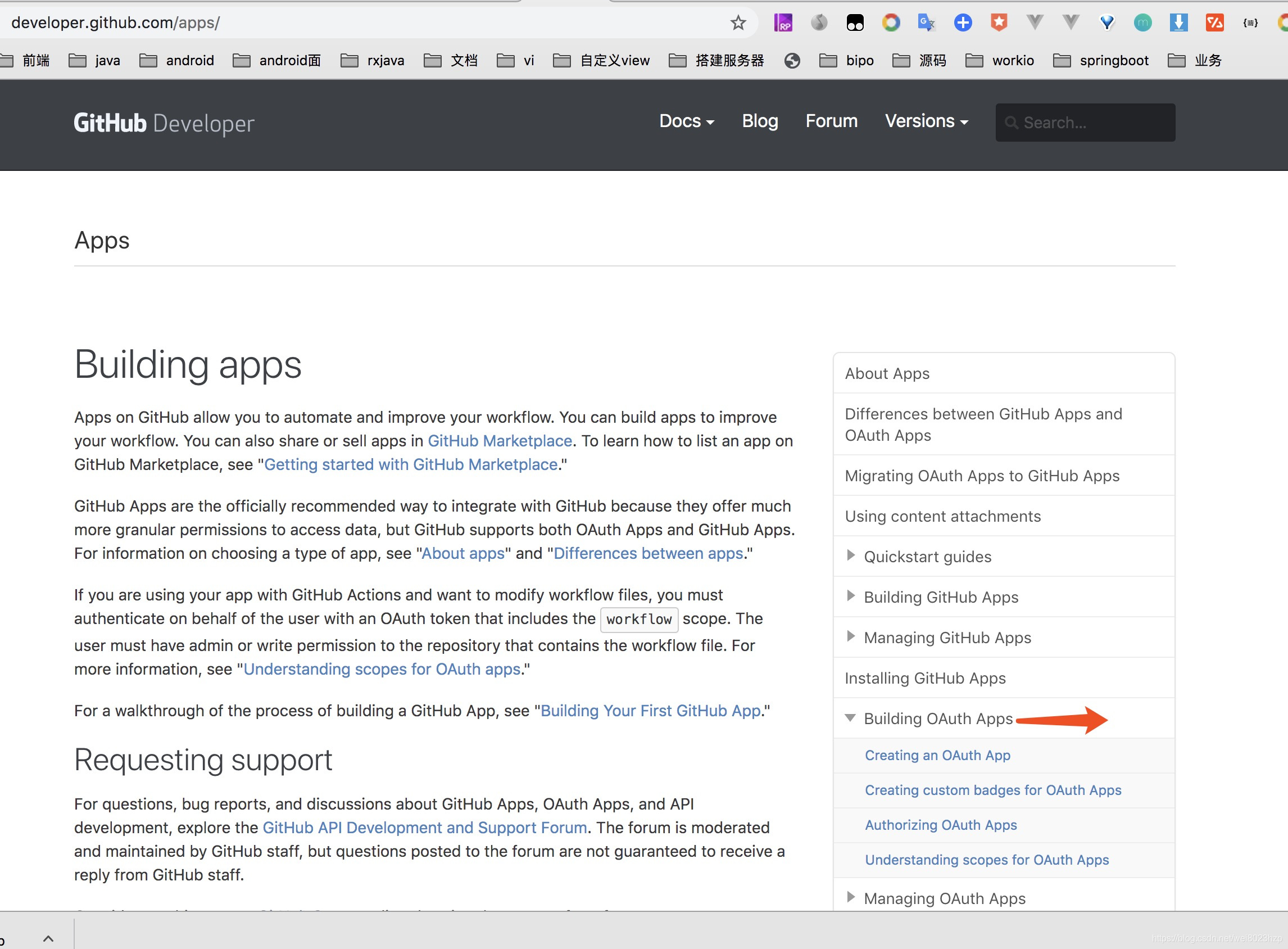Screen dimensions: 1288x949
Task: Go to the Blog page
Action: tap(760, 121)
